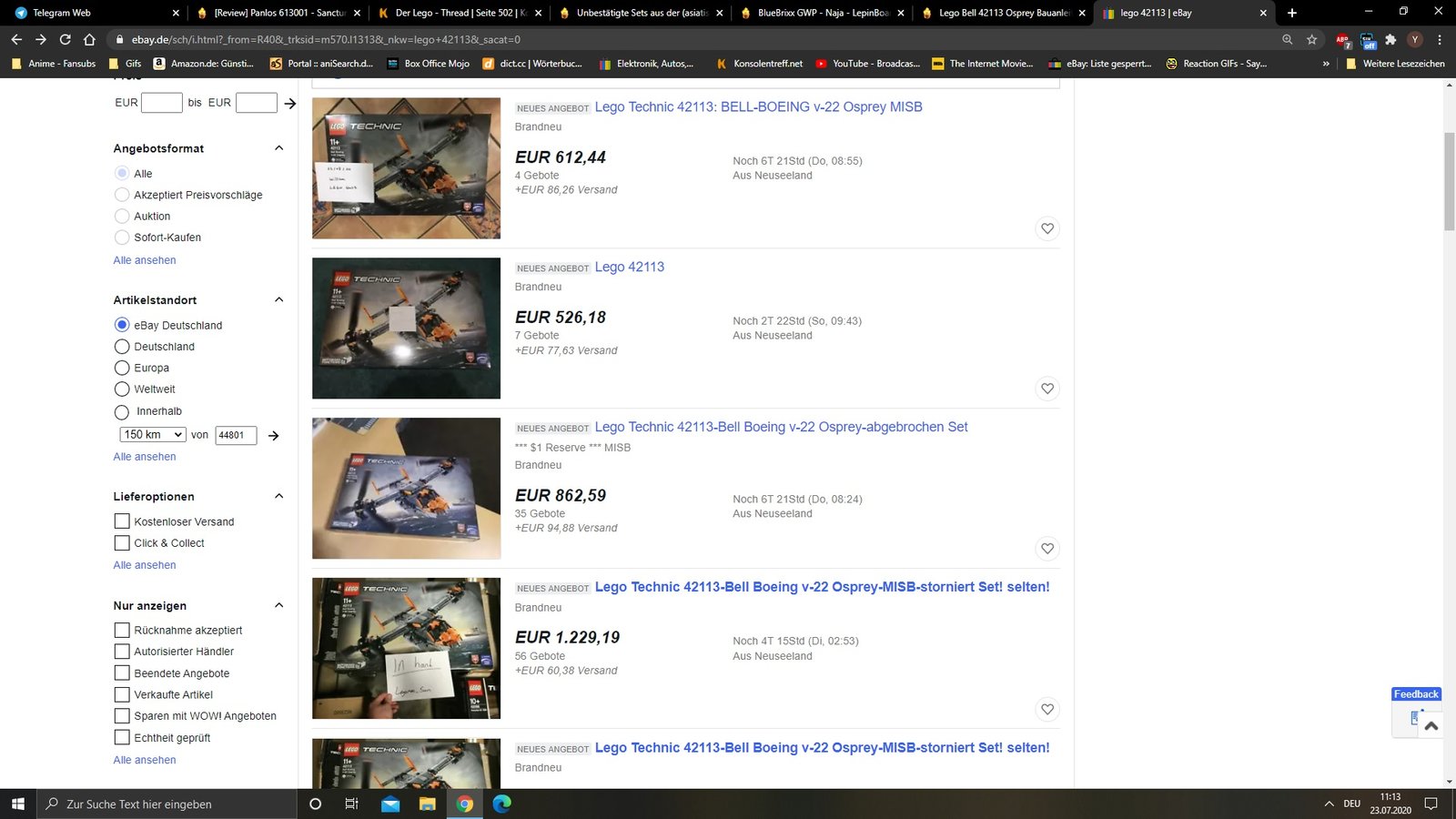This screenshot has width=1456, height=819.
Task: Open the Lego 42113 listing title
Action: pyautogui.click(x=630, y=267)
